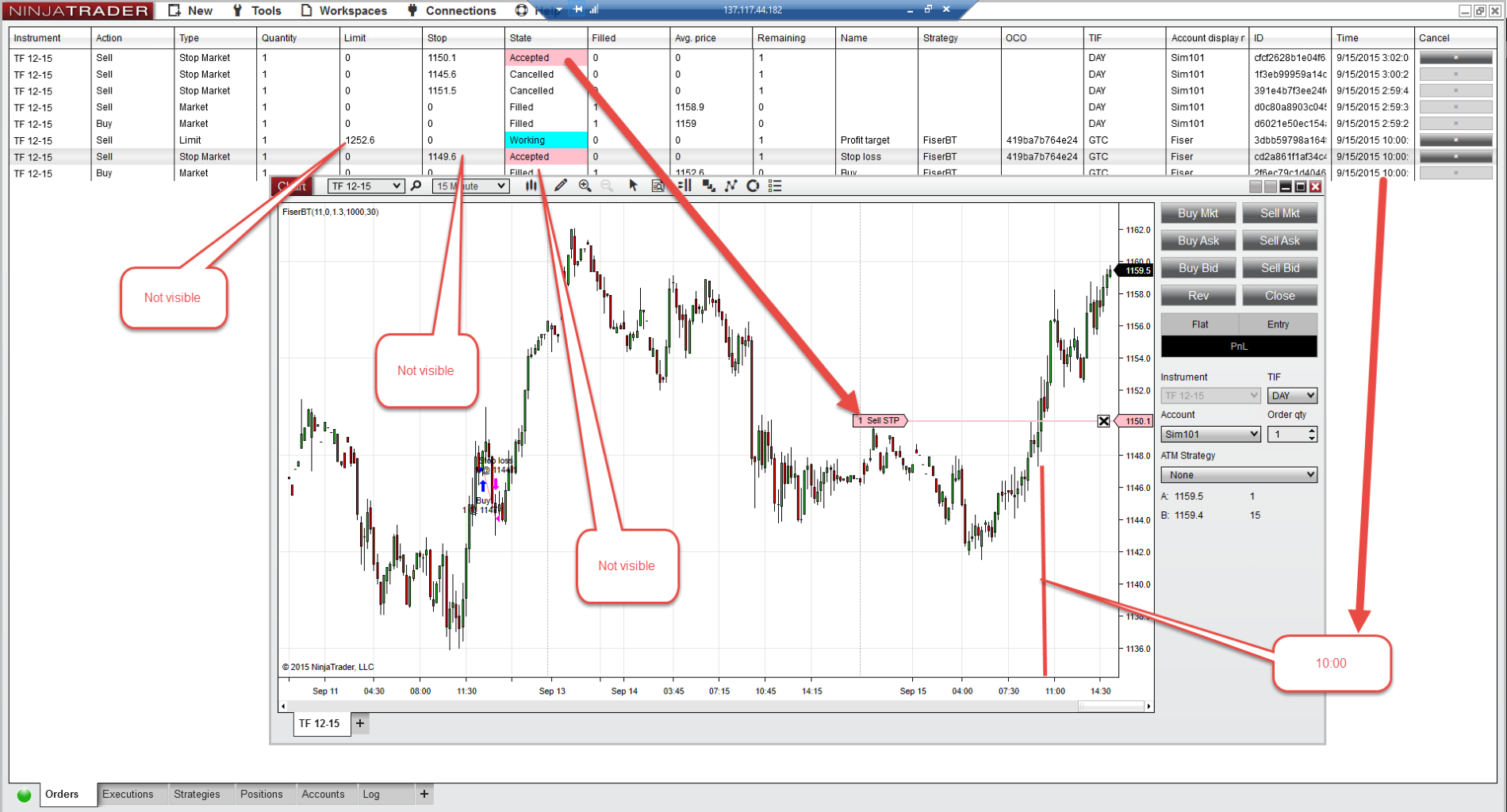Maximize the chart window
The height and width of the screenshot is (812, 1507).
click(x=1301, y=186)
